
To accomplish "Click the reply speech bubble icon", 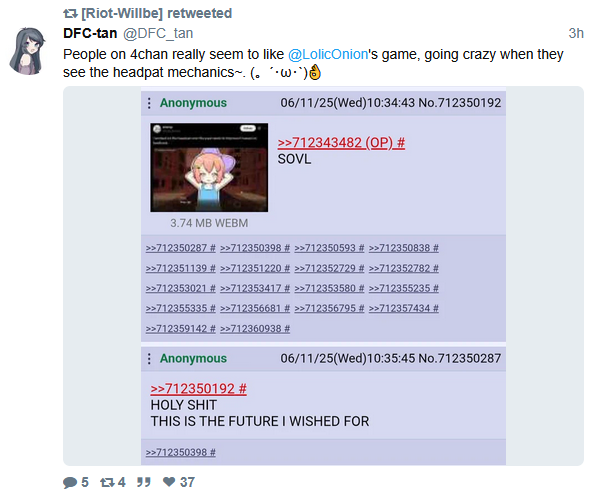I will coord(70,482).
